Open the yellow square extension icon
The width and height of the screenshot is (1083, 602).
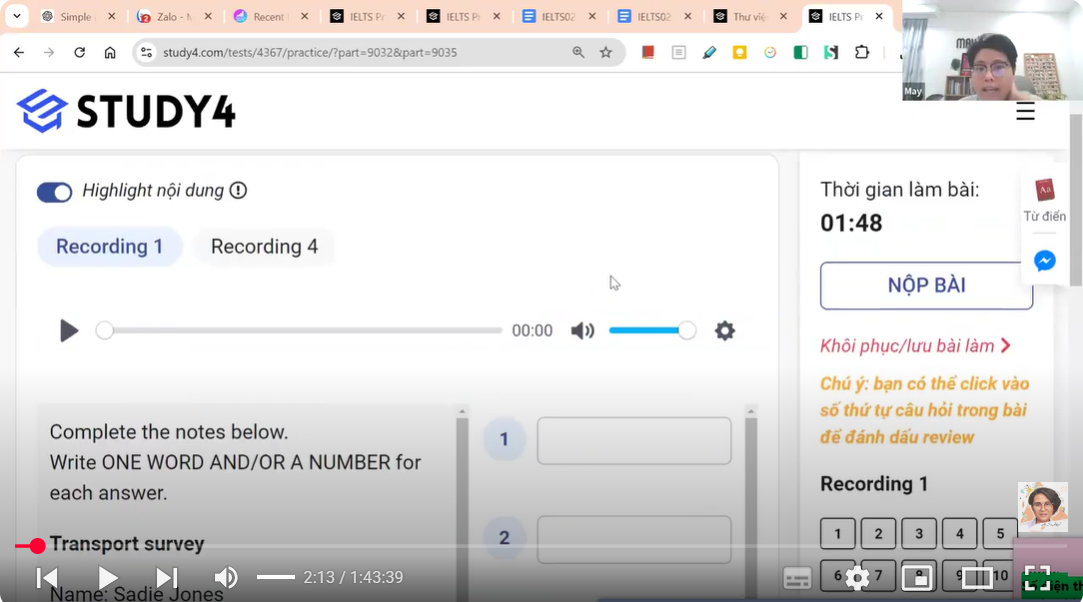point(740,52)
